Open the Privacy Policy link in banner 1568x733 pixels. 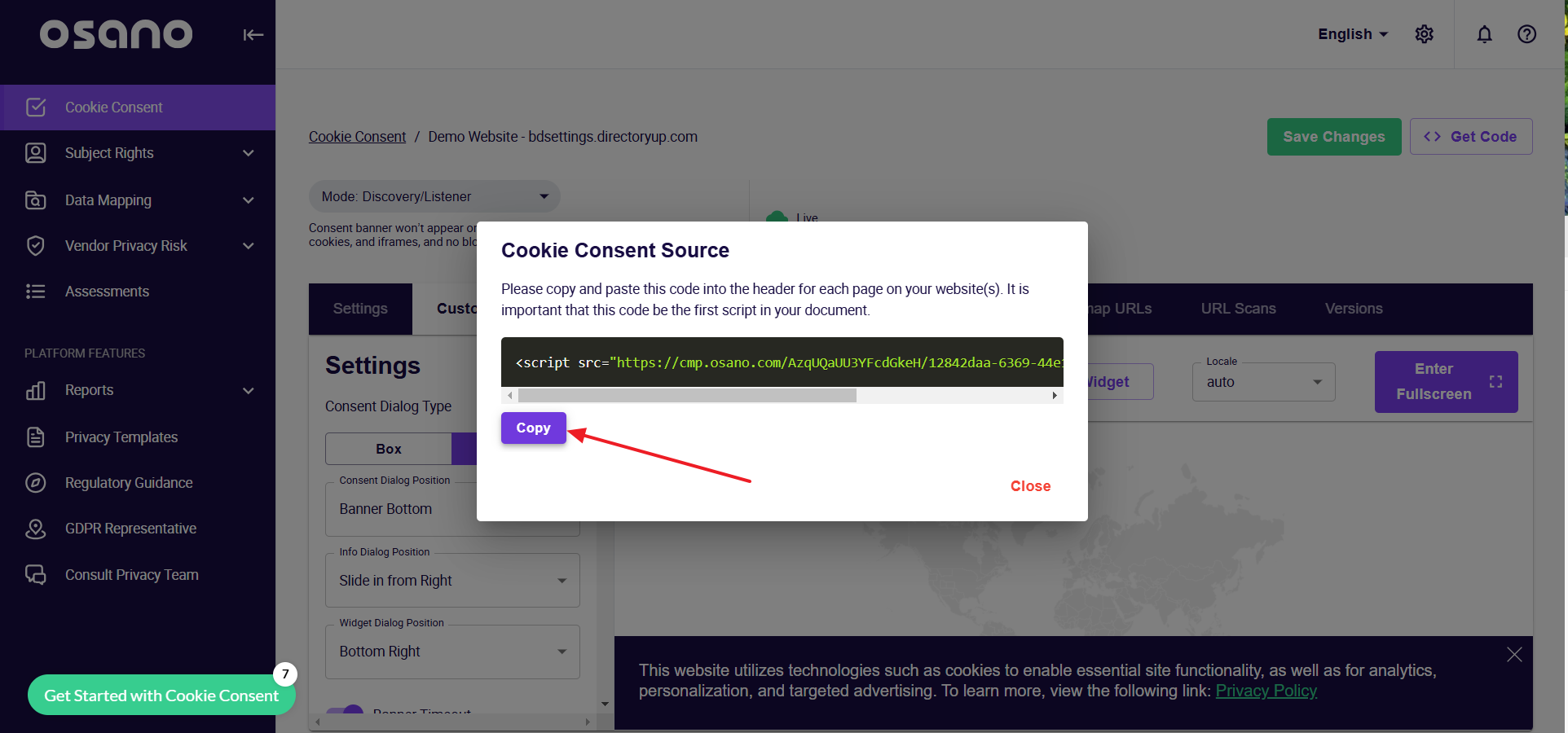[x=1266, y=691]
